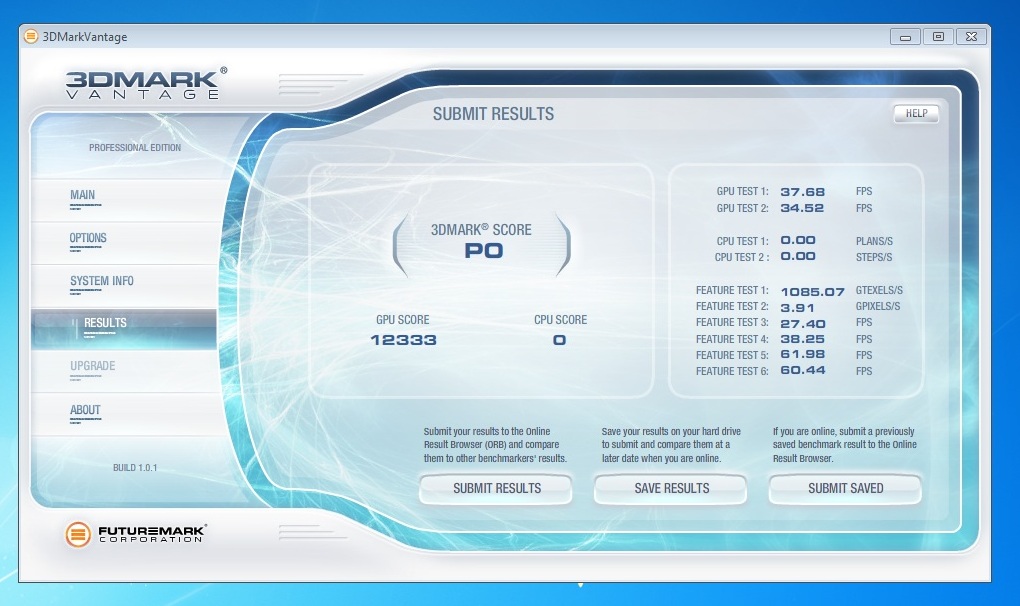Screen dimensions: 1020x606
Task: Click the 3DMarkVantage window title text
Action: 85,37
